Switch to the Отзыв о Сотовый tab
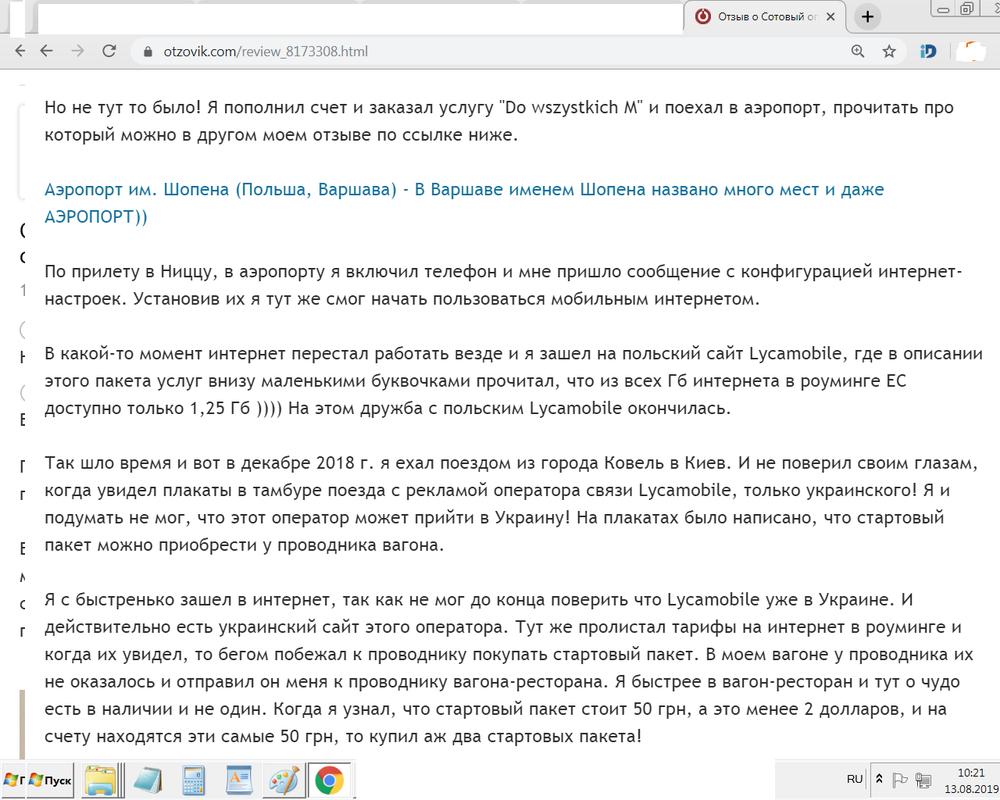Viewport: 1000px width, 800px height. pyautogui.click(x=765, y=17)
